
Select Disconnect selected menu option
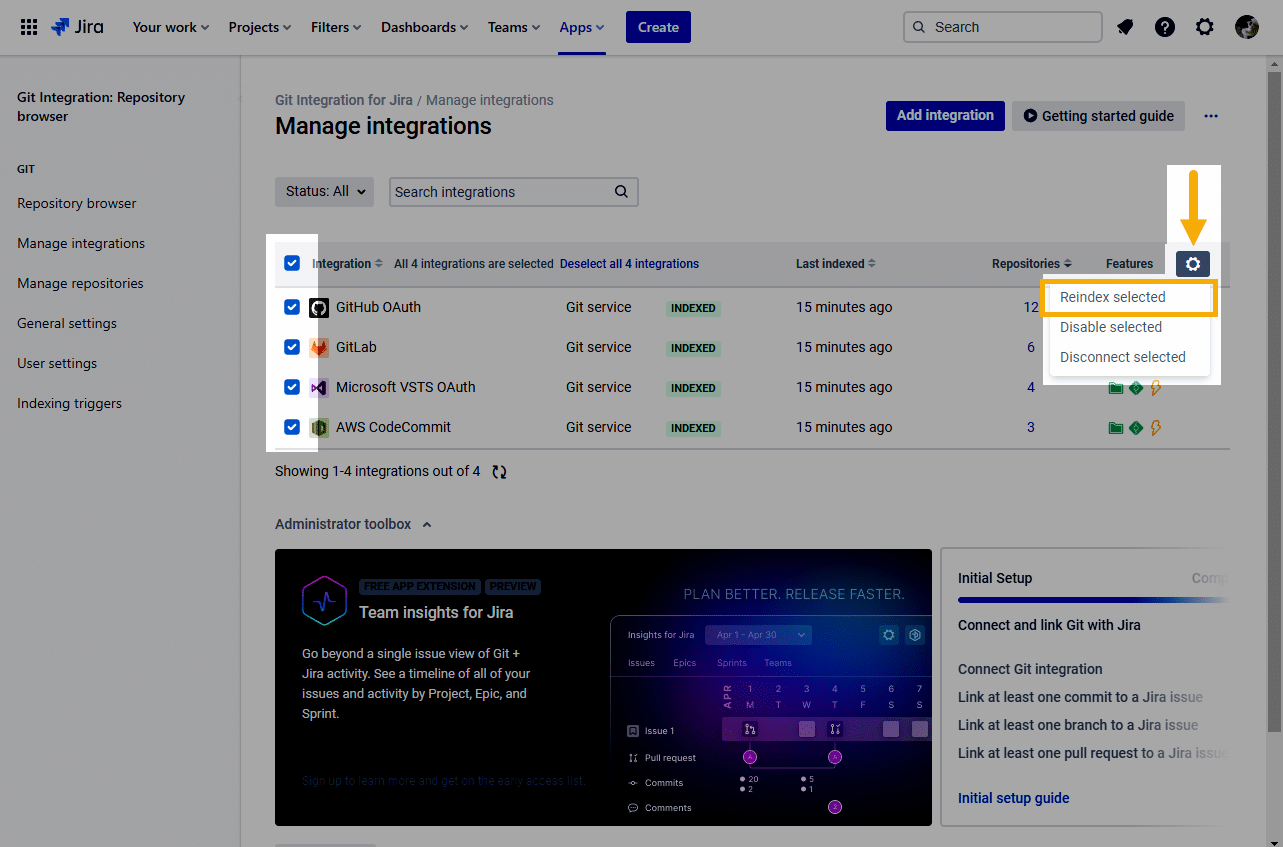(x=1122, y=357)
